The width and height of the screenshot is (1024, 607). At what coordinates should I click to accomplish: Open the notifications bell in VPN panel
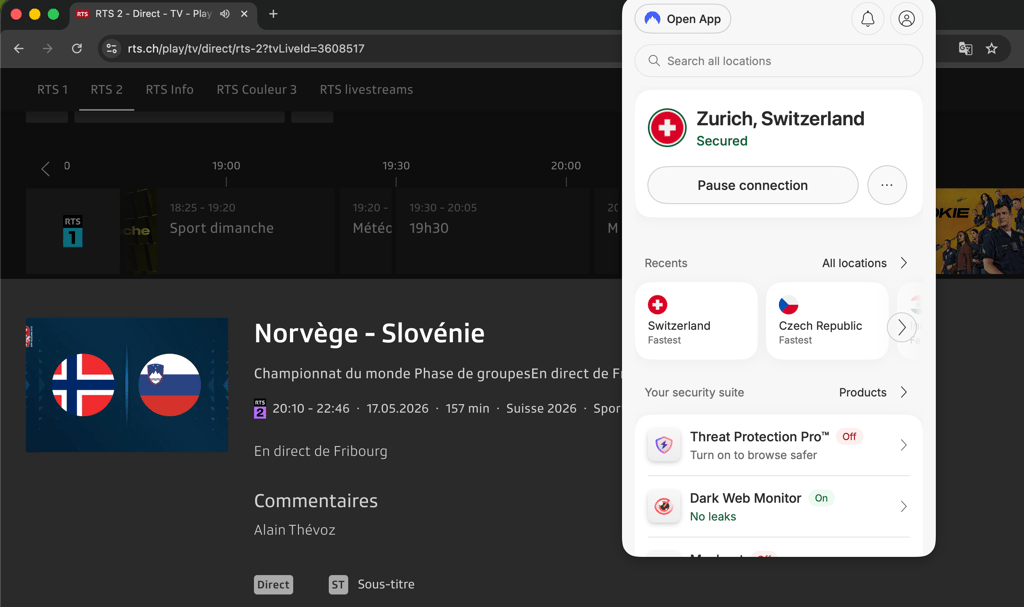tap(867, 19)
